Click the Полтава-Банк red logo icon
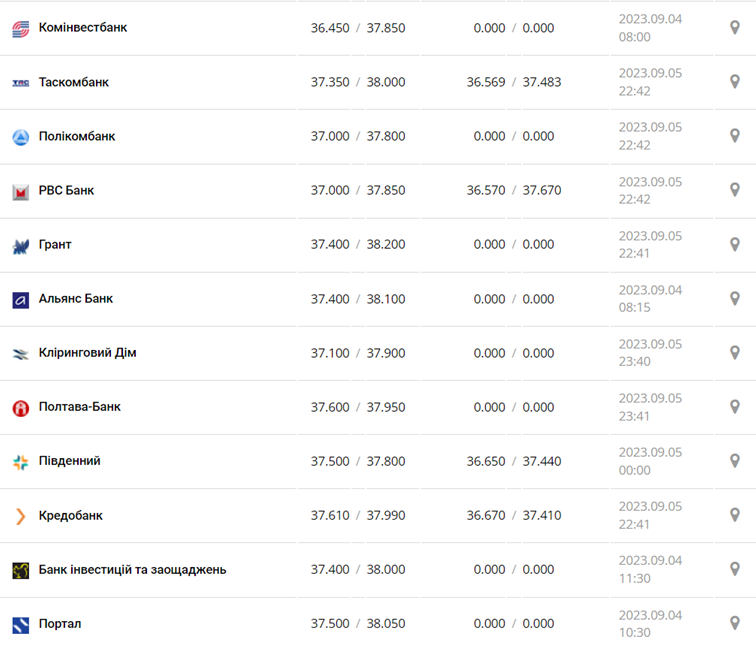The image size is (756, 648). [x=21, y=408]
